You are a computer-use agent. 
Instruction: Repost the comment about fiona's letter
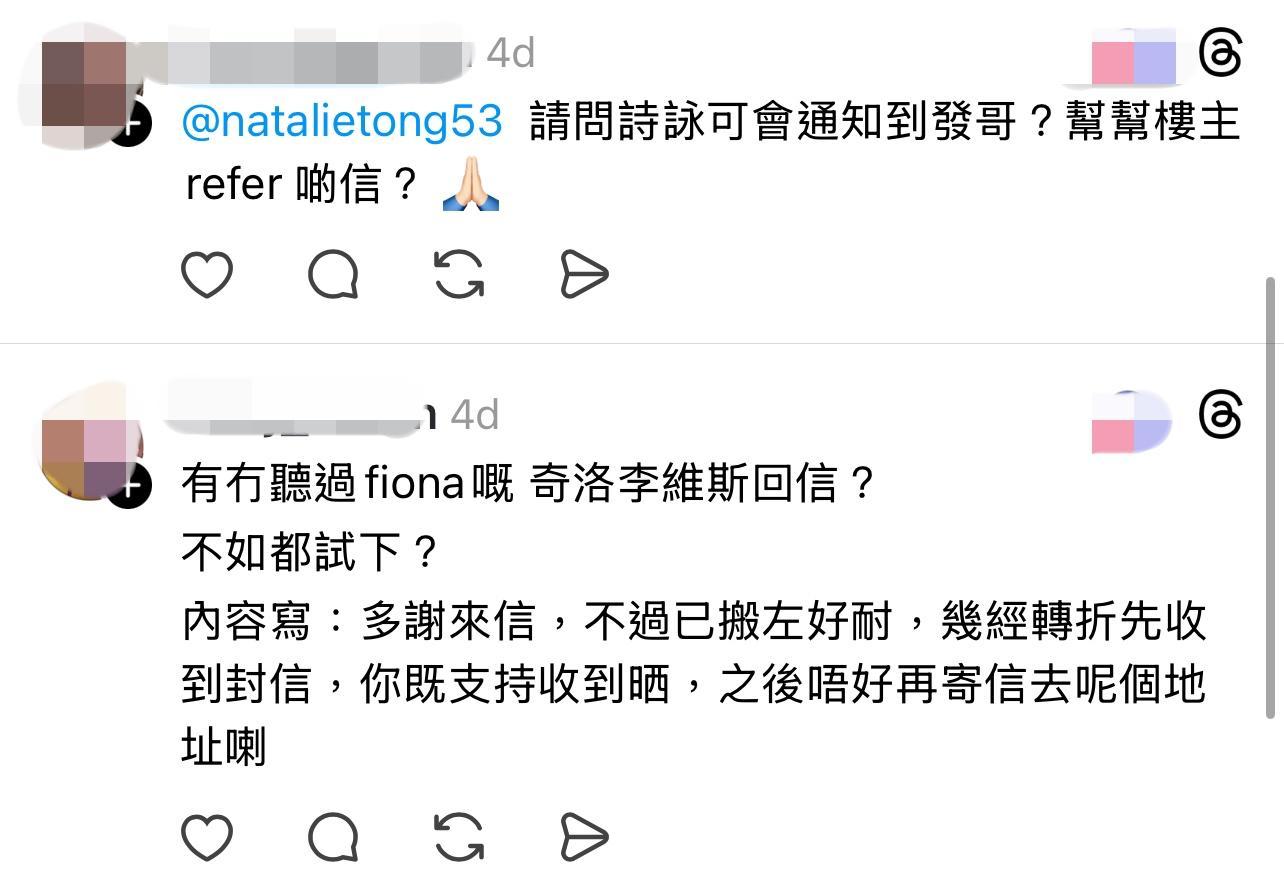(459, 836)
